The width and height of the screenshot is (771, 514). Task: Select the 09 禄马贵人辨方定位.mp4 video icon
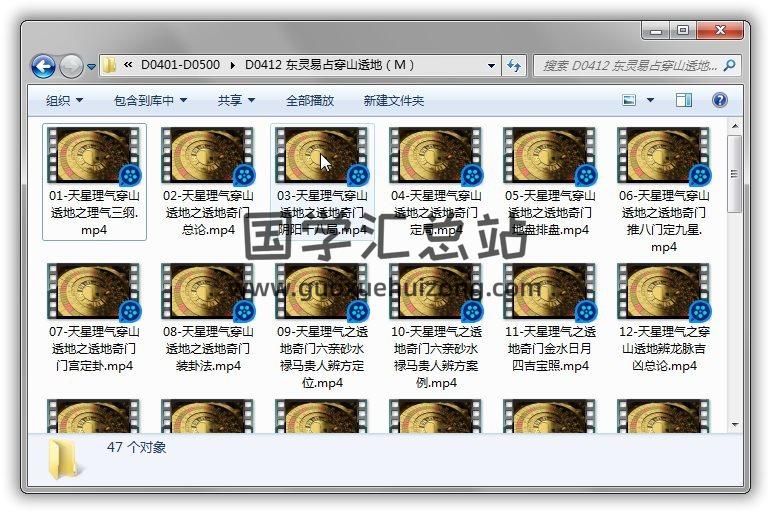pos(322,292)
